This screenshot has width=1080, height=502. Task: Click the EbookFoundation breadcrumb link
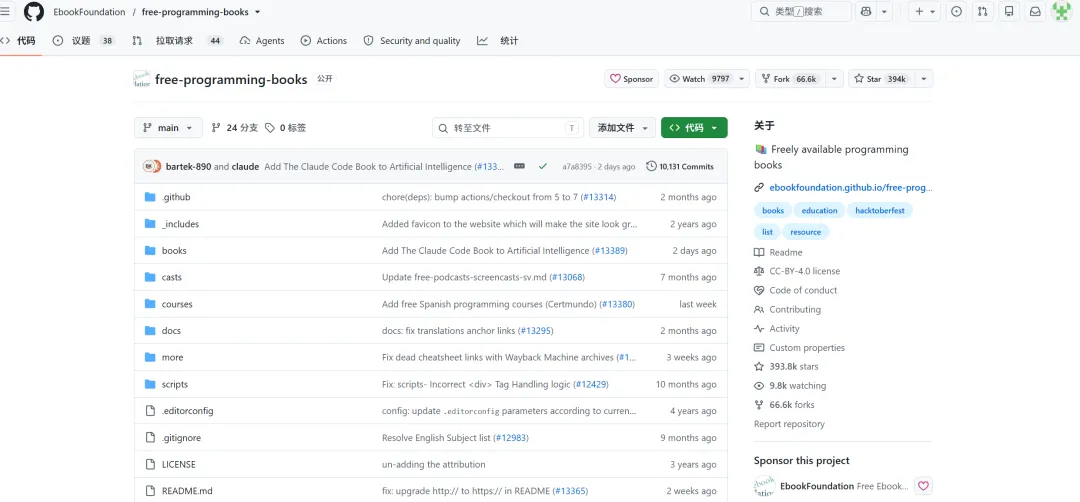point(90,12)
